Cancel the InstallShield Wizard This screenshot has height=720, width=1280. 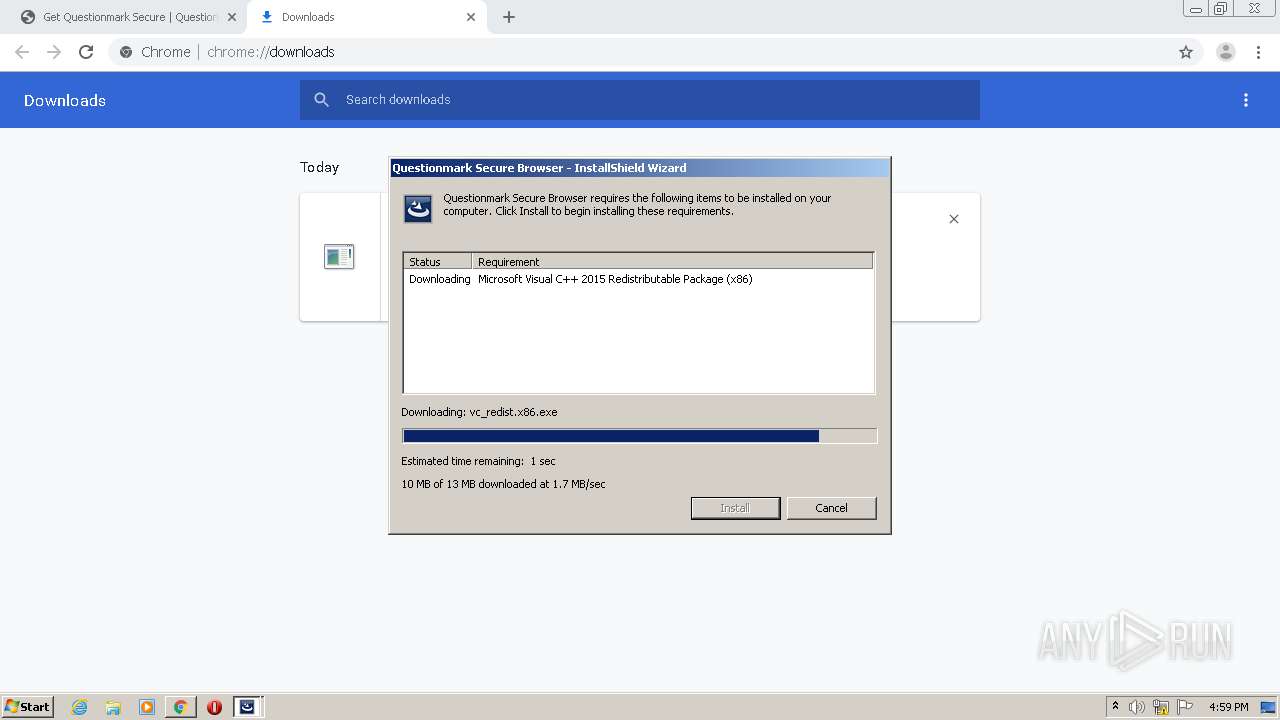point(831,508)
